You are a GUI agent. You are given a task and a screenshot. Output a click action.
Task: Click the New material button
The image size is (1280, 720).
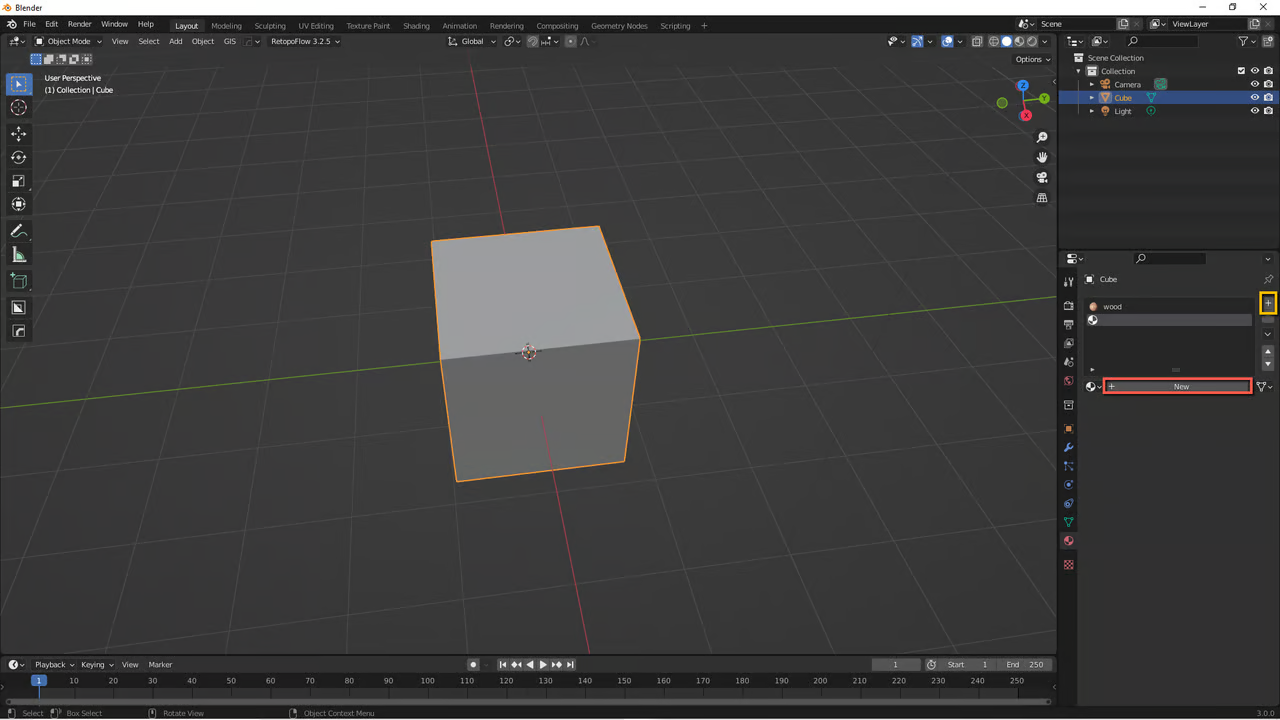tap(1177, 386)
